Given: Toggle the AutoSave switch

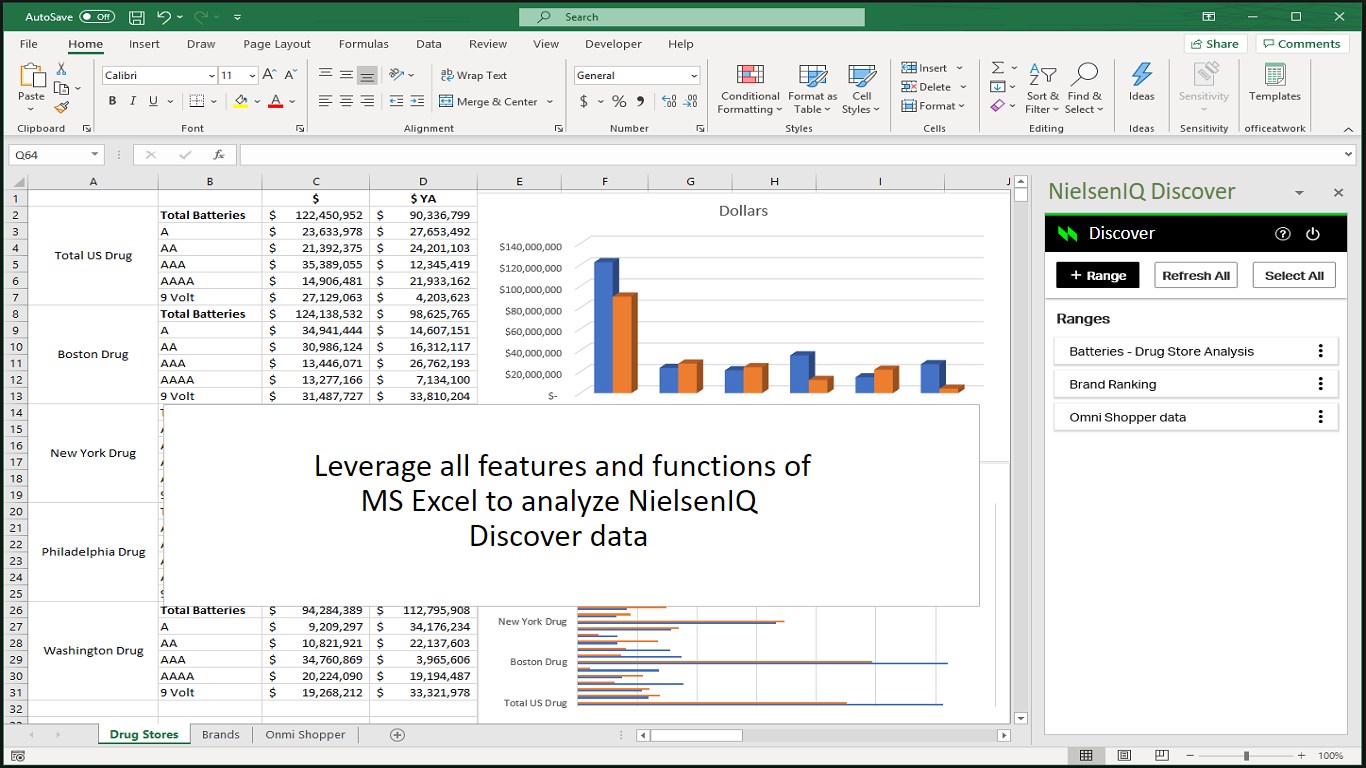Looking at the screenshot, I should click(x=96, y=17).
